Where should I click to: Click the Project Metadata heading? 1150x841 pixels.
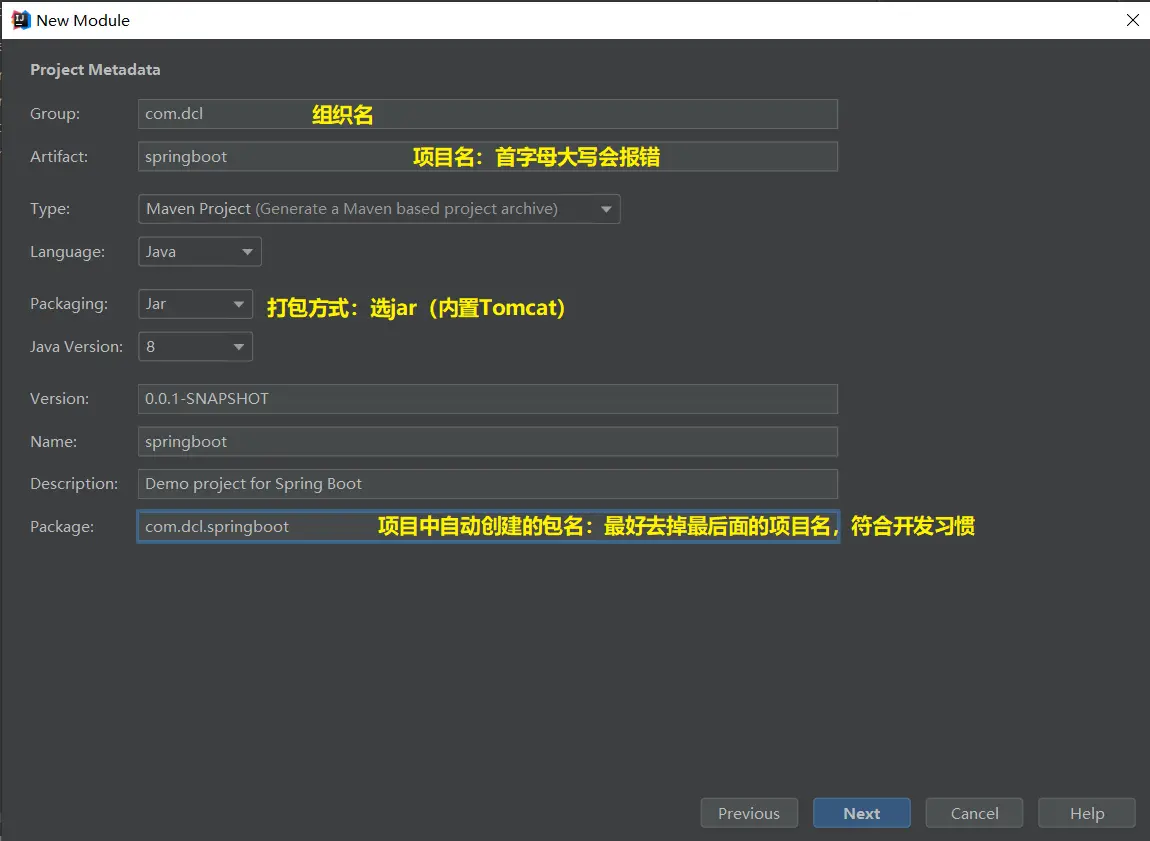pyautogui.click(x=95, y=70)
